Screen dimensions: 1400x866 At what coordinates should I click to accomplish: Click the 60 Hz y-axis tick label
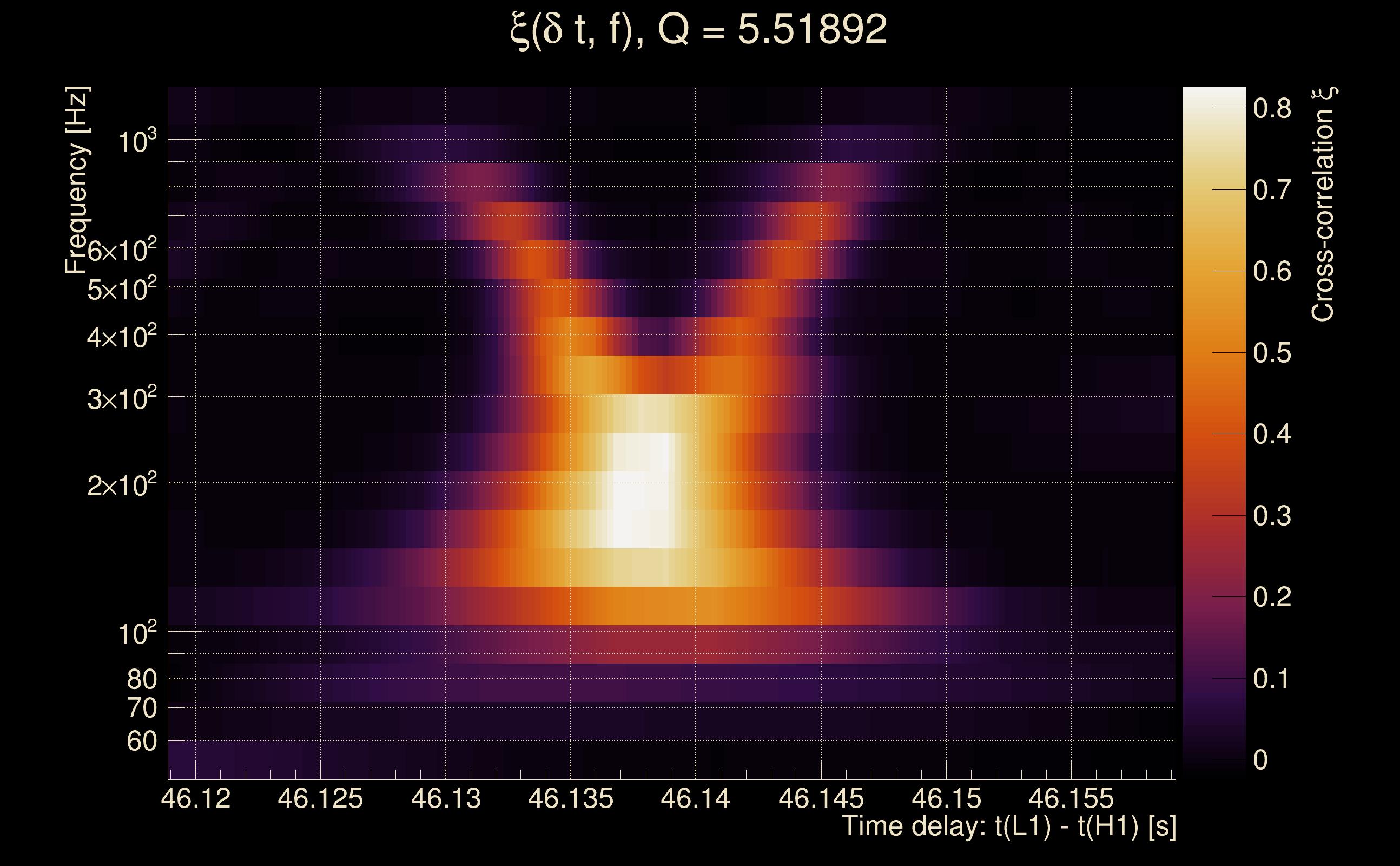click(x=141, y=741)
